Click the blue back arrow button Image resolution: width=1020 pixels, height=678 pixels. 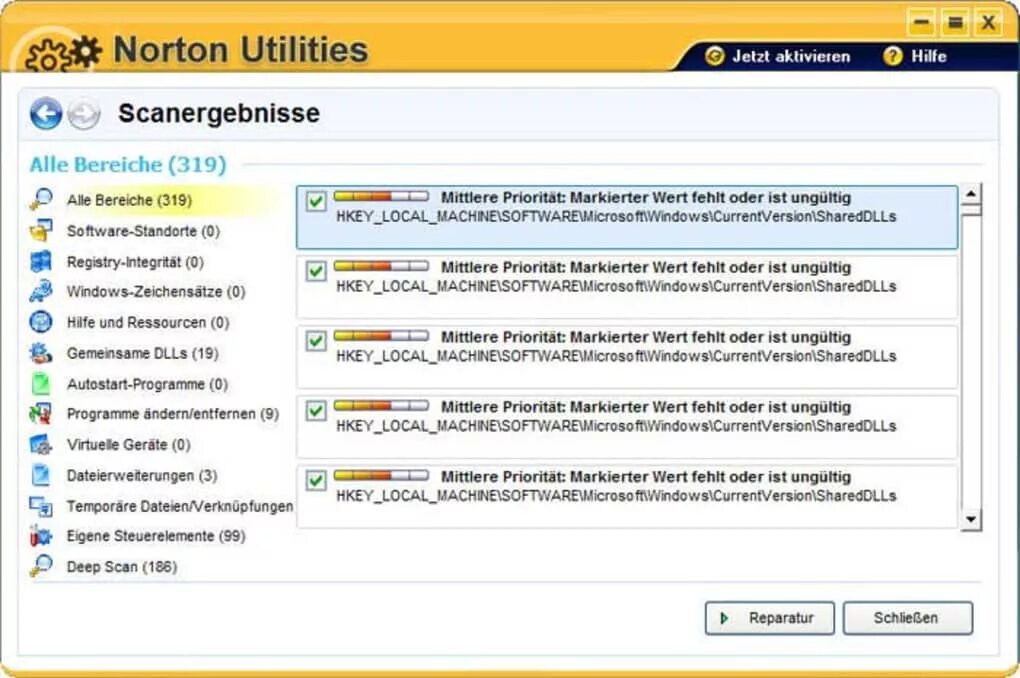tap(46, 114)
